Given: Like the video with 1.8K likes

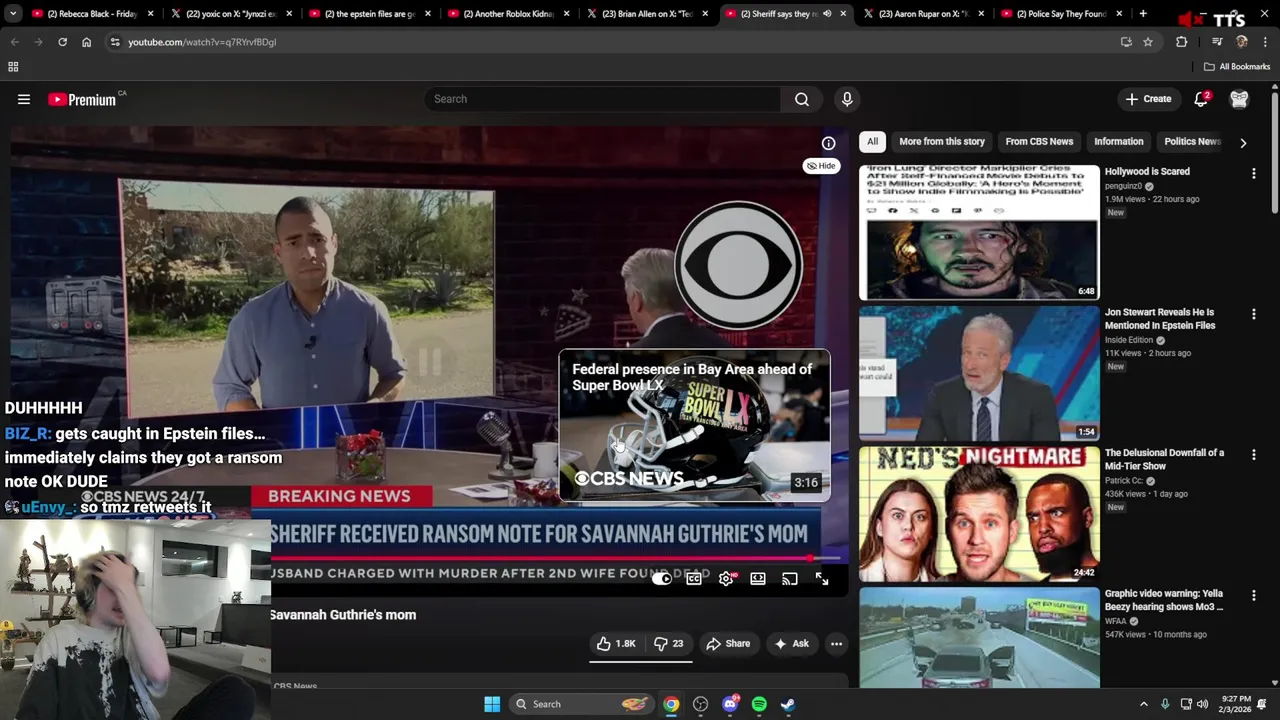Looking at the screenshot, I should [616, 644].
